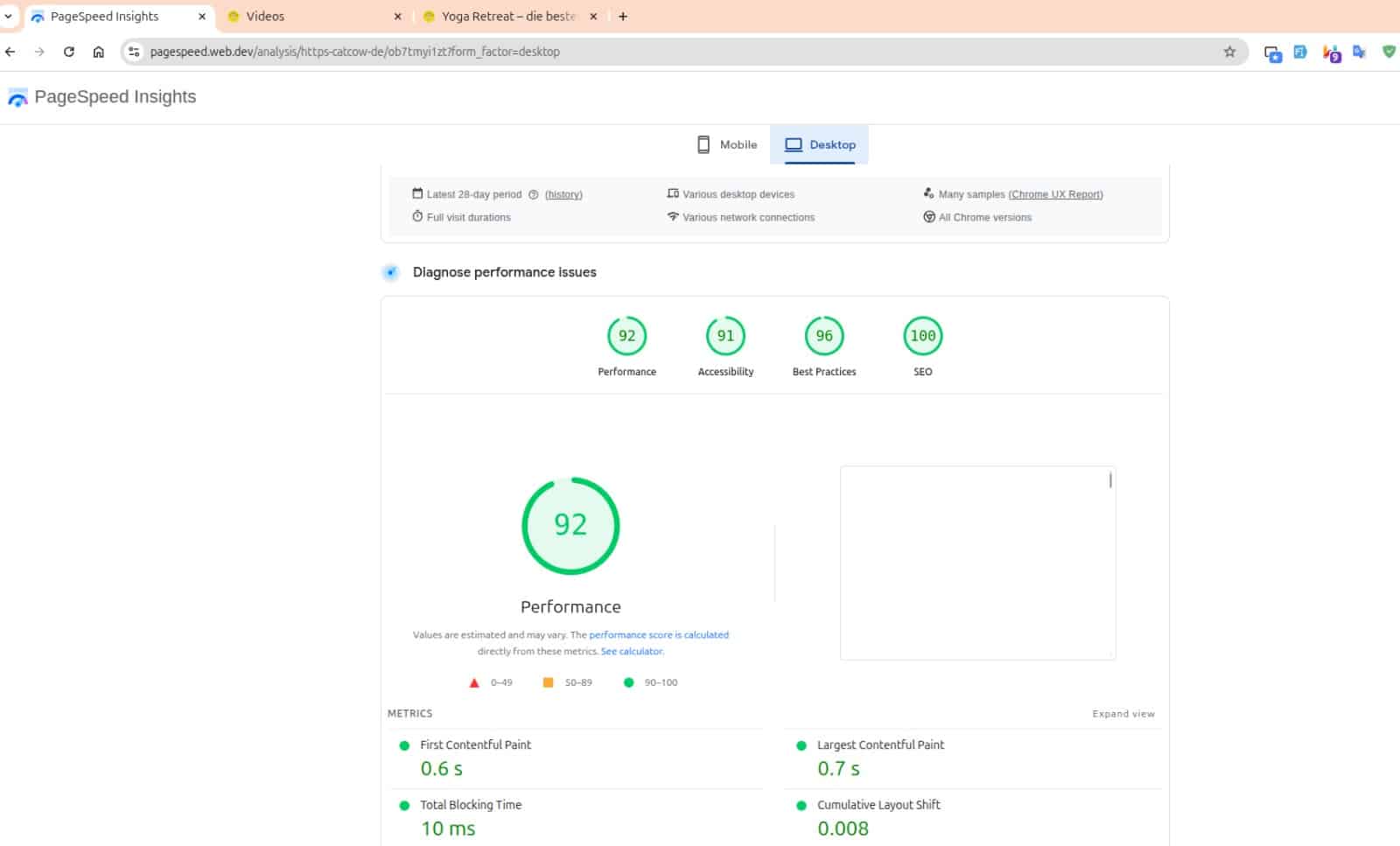Screen dimensions: 1400x846
Task: Open the extension icon with badge 9
Action: (x=1331, y=53)
